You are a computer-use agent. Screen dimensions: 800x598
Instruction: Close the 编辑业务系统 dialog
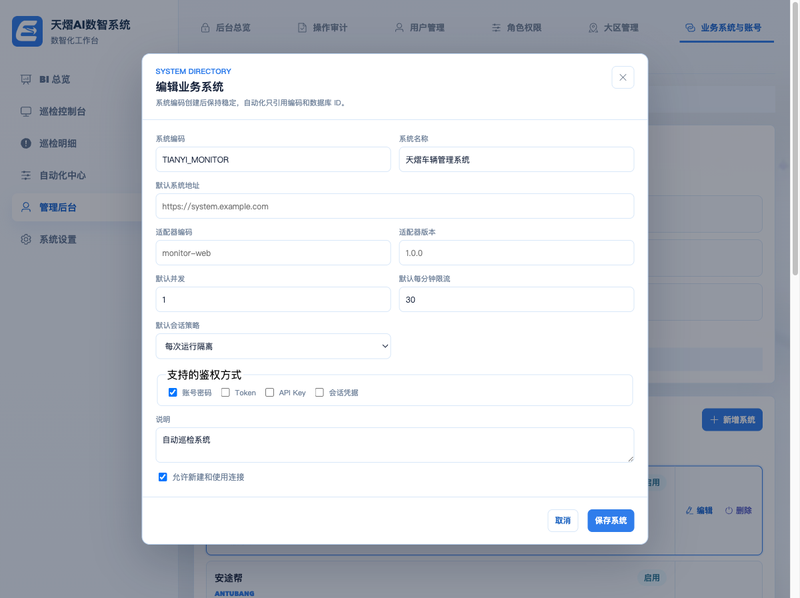pos(622,78)
